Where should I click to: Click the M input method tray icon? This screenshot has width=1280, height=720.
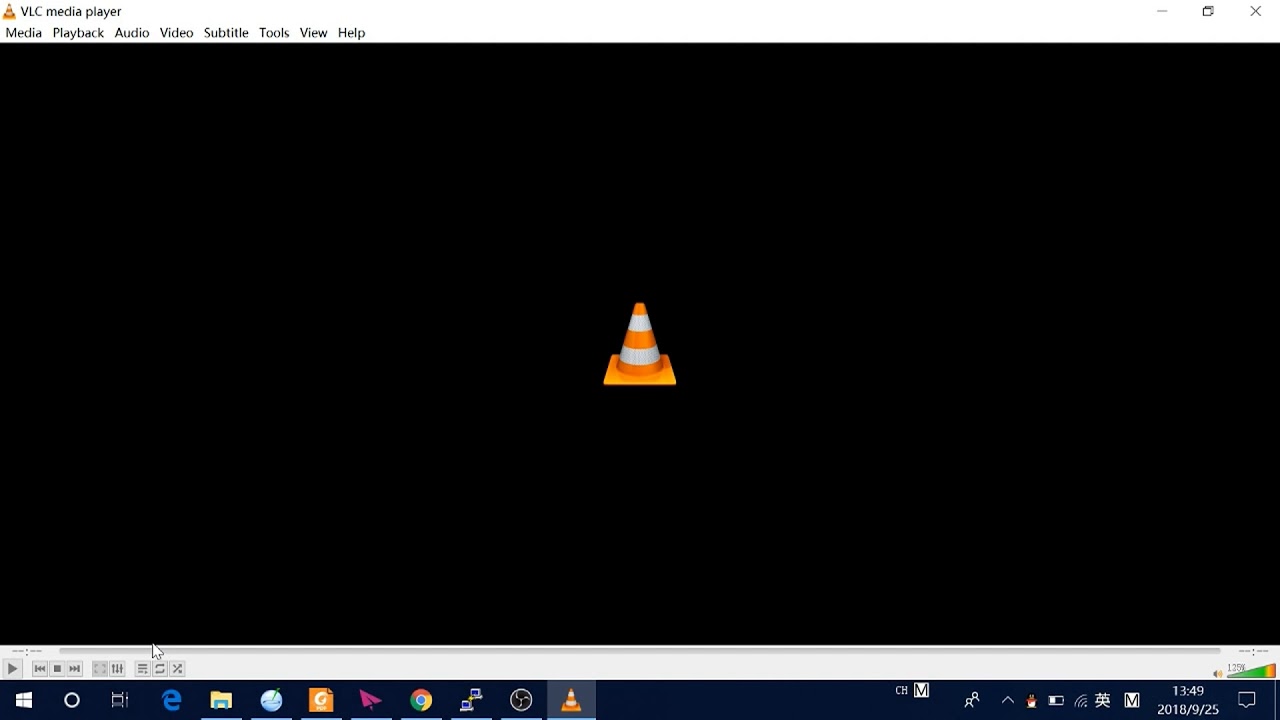coord(1132,701)
